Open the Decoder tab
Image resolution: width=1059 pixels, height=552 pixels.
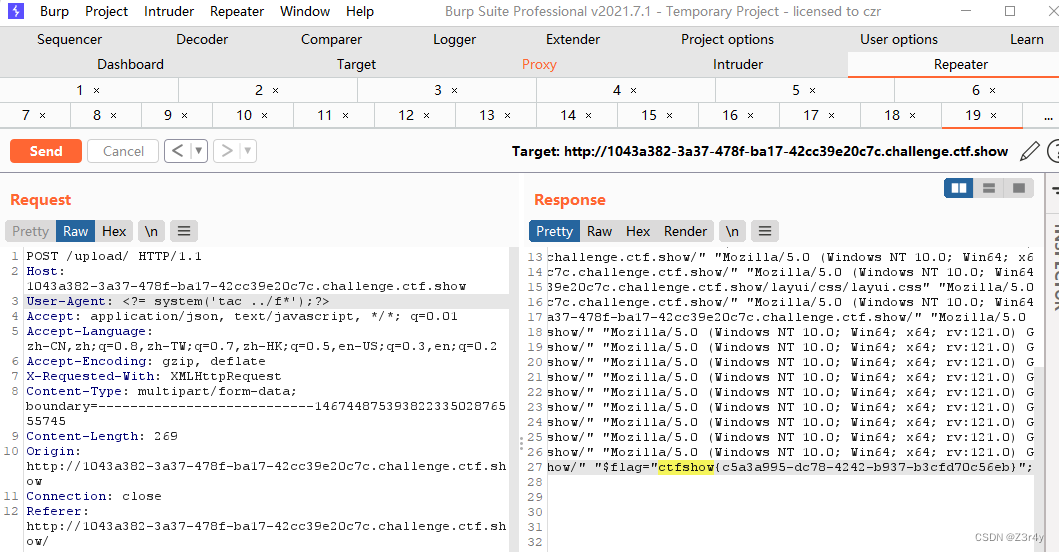202,39
